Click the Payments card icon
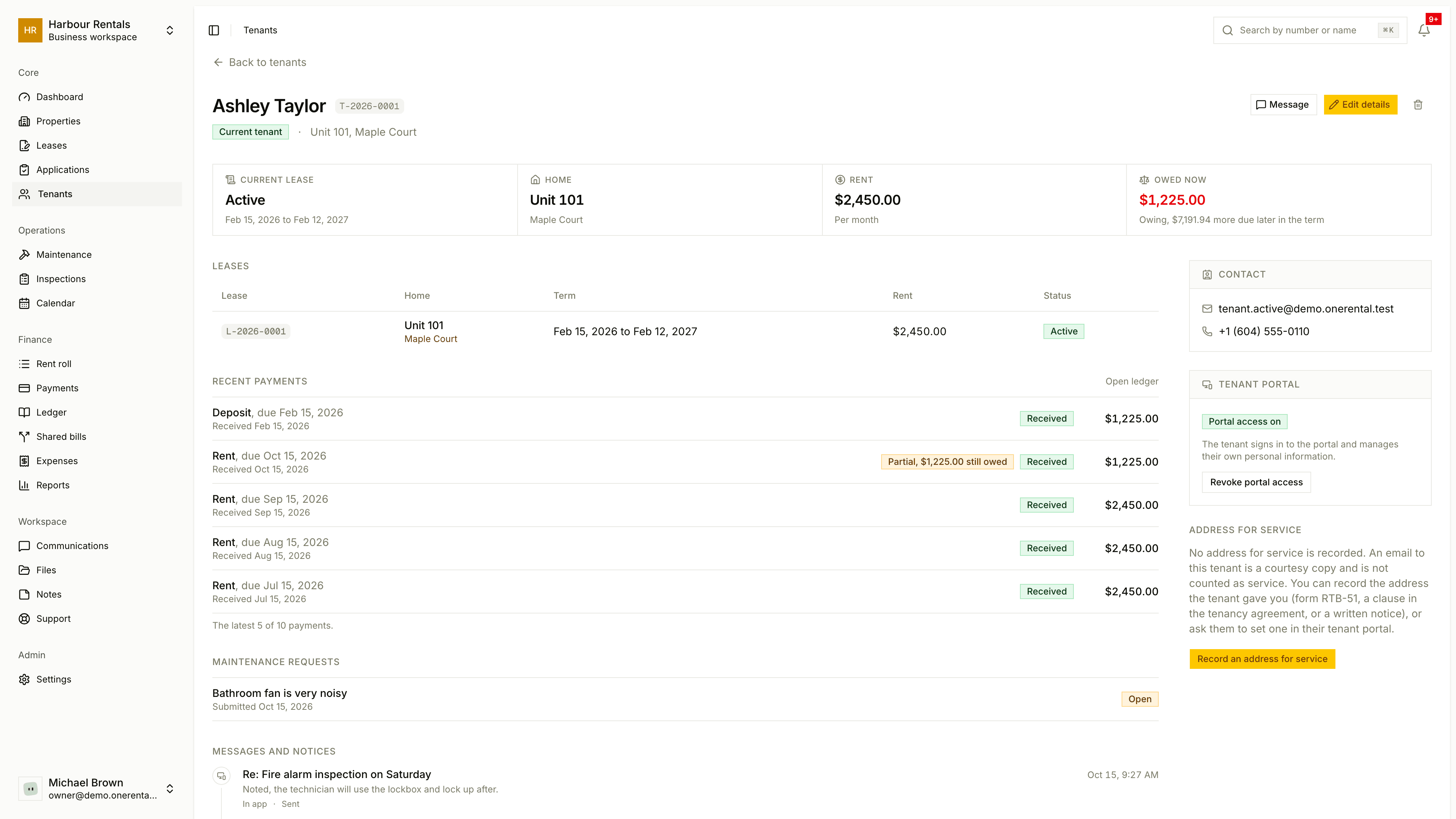The height and width of the screenshot is (819, 1456). pos(24,388)
